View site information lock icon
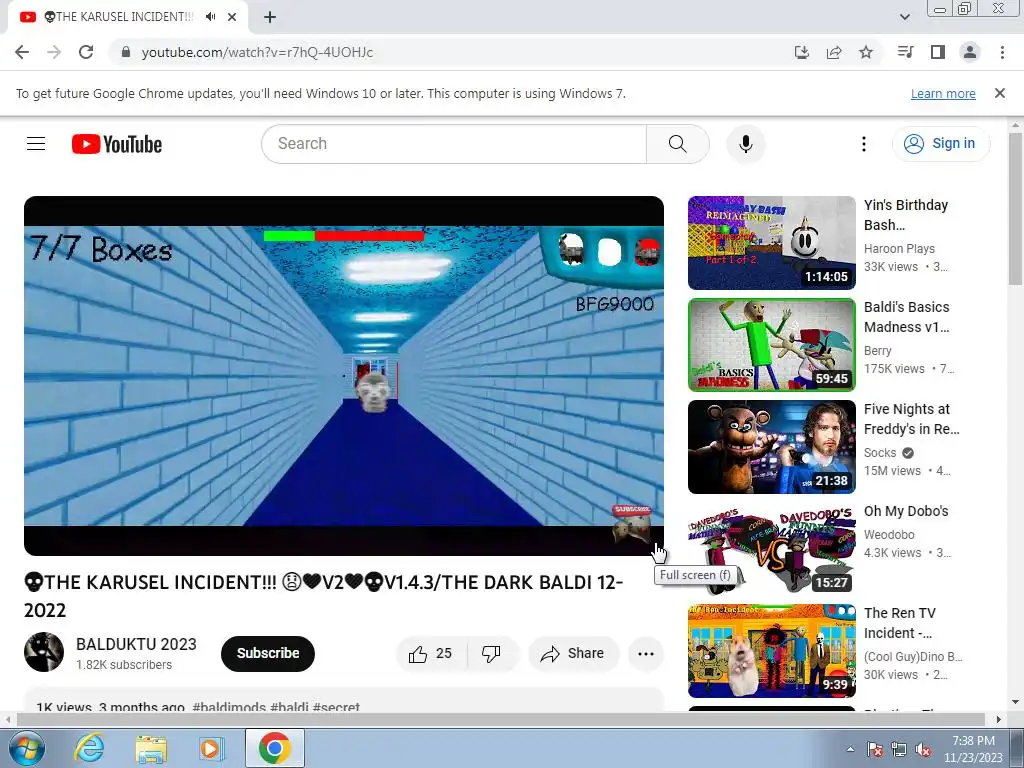Viewport: 1024px width, 768px height. pos(126,52)
